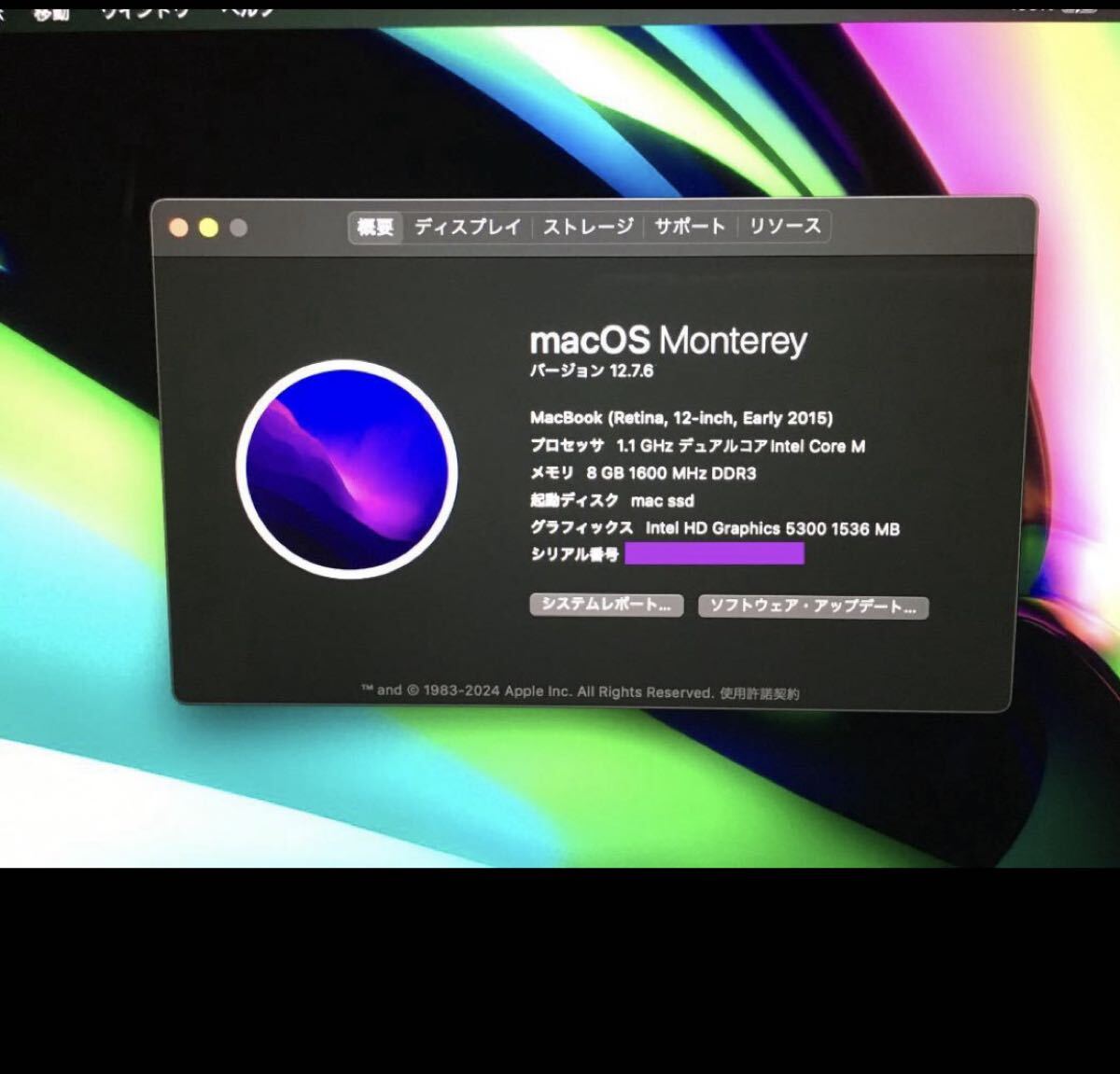This screenshot has width=1120, height=1074.
Task: Click the macOS Monterey logo image
Action: (347, 468)
